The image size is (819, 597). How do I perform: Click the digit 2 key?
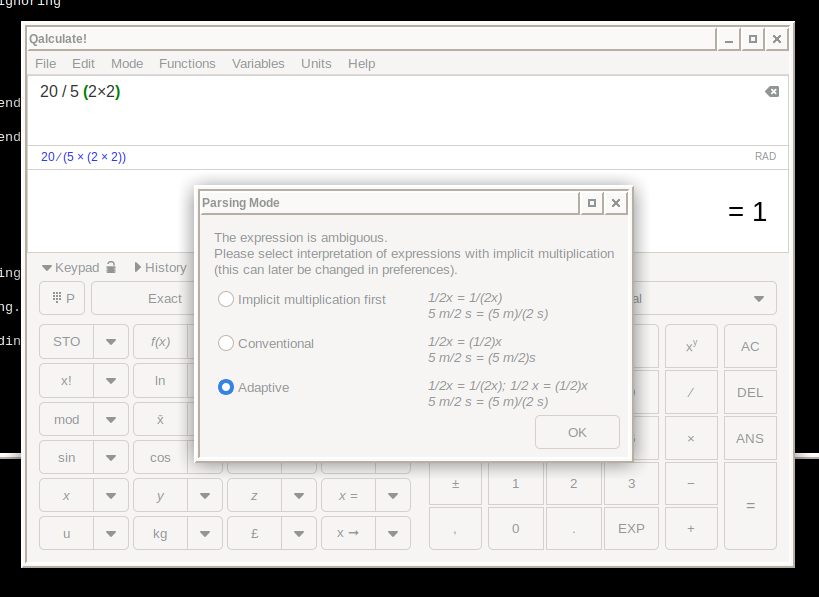pos(574,484)
